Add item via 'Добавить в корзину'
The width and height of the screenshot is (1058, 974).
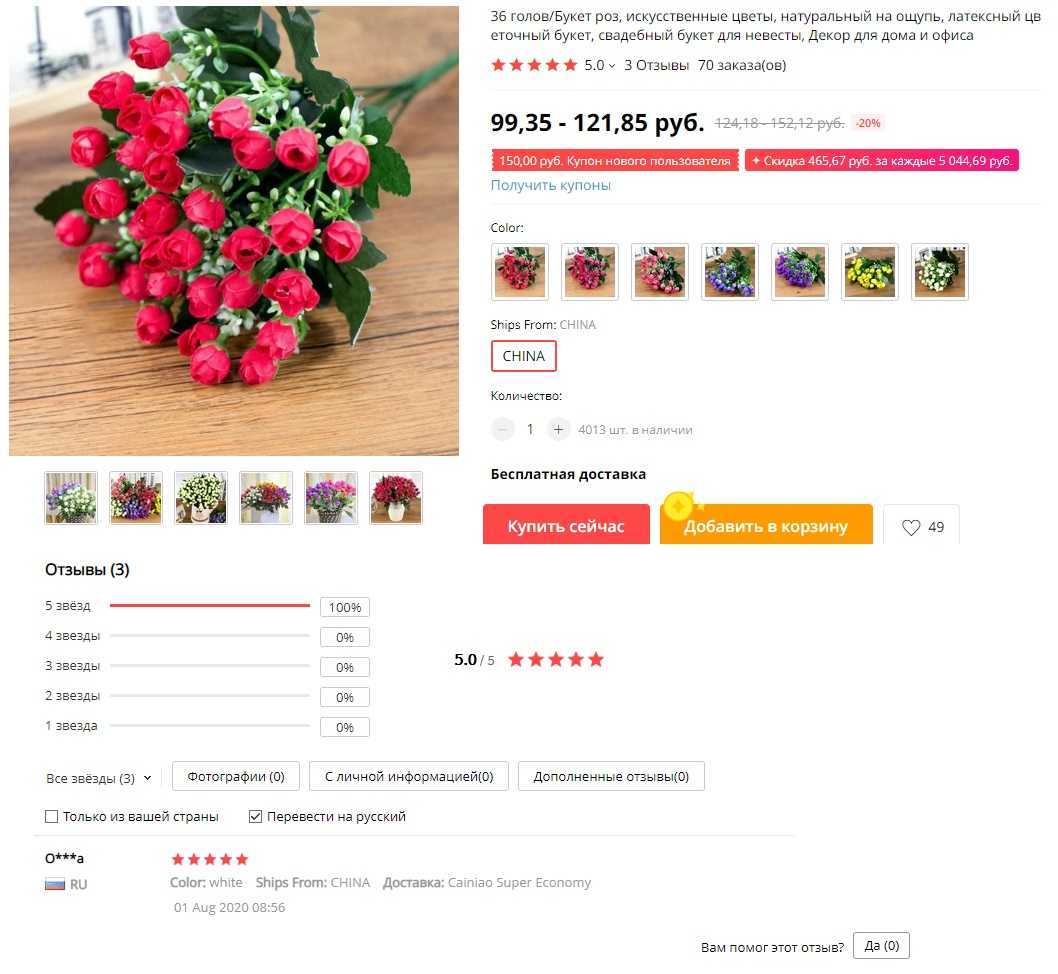tap(766, 525)
